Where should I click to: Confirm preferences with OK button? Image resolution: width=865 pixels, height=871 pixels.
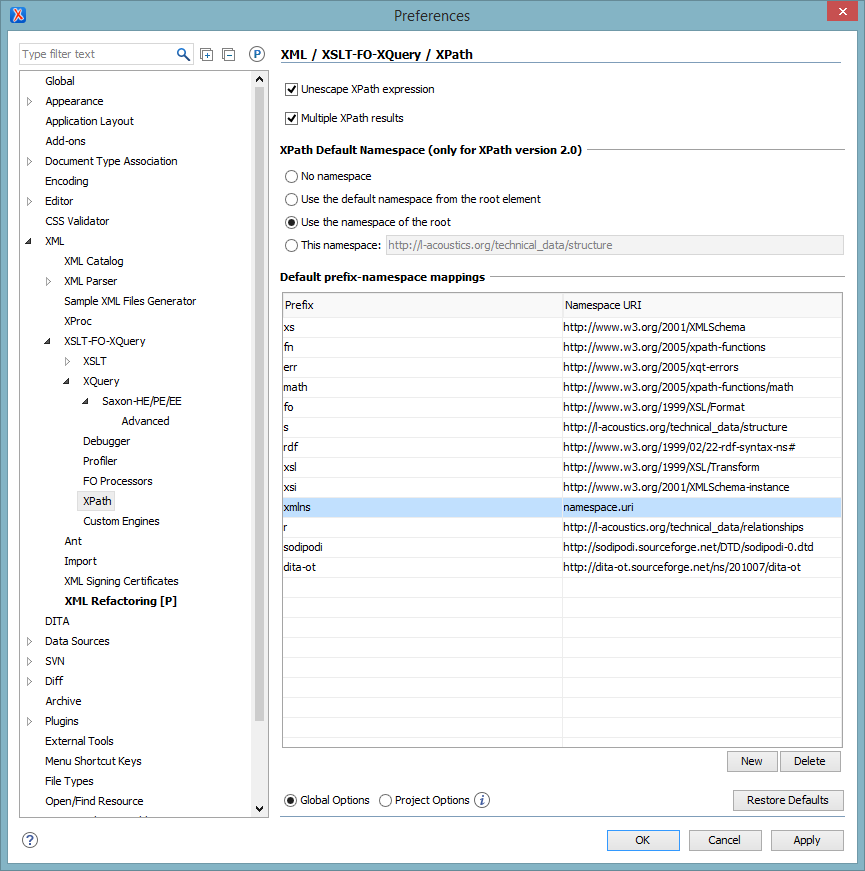[x=643, y=840]
